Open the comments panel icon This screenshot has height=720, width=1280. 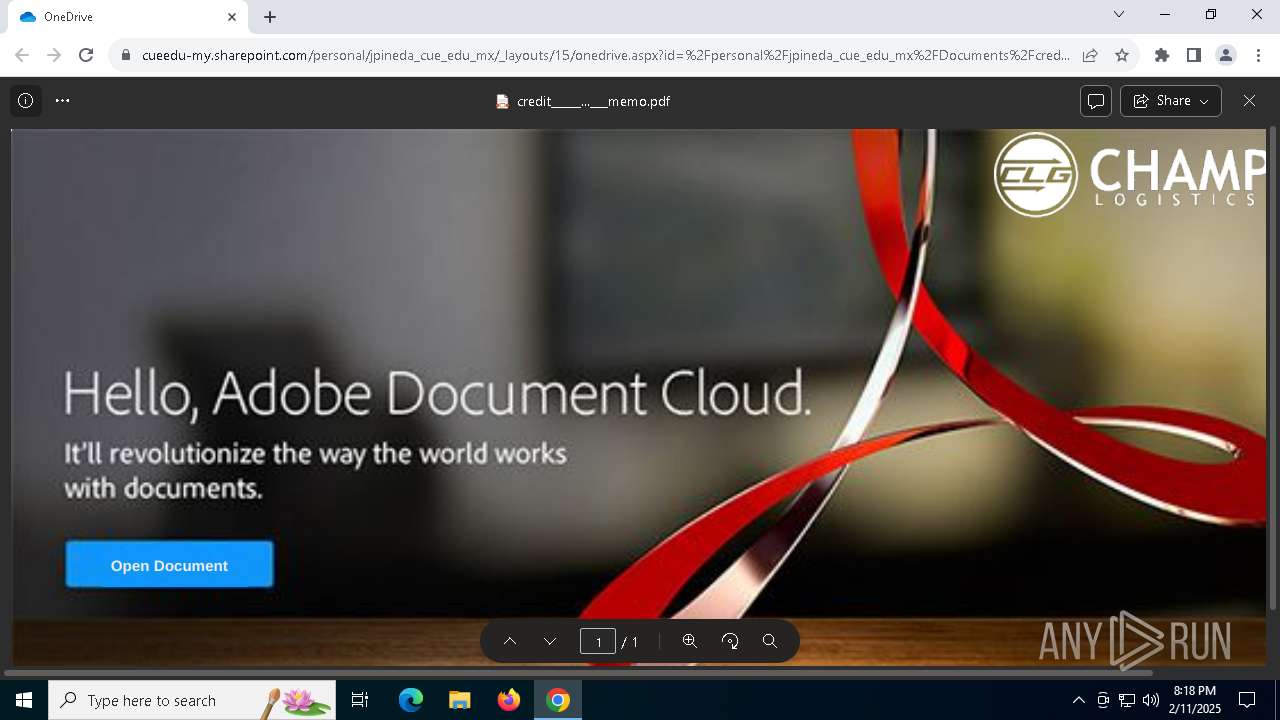(1096, 101)
